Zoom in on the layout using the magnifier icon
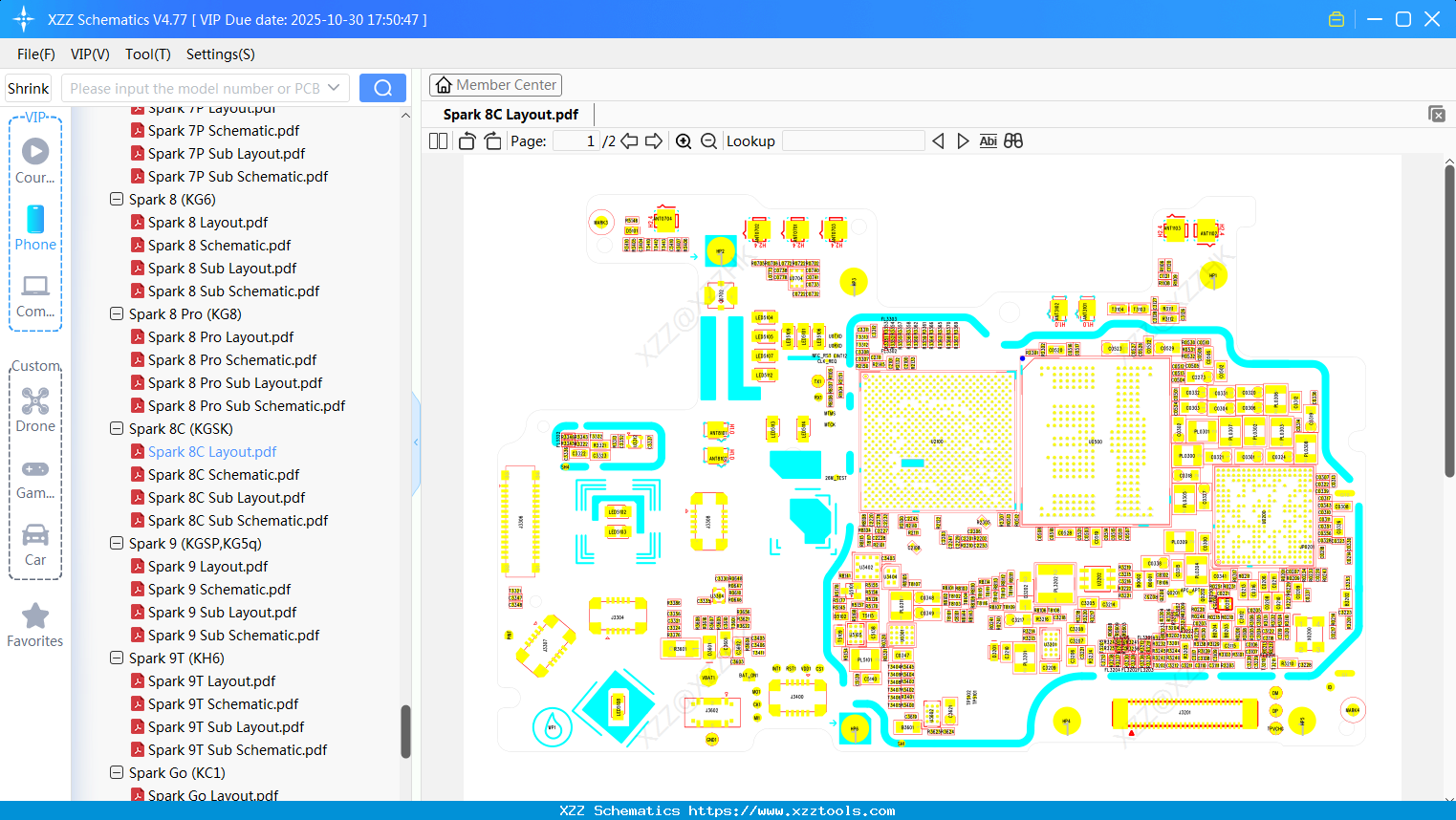 point(684,140)
